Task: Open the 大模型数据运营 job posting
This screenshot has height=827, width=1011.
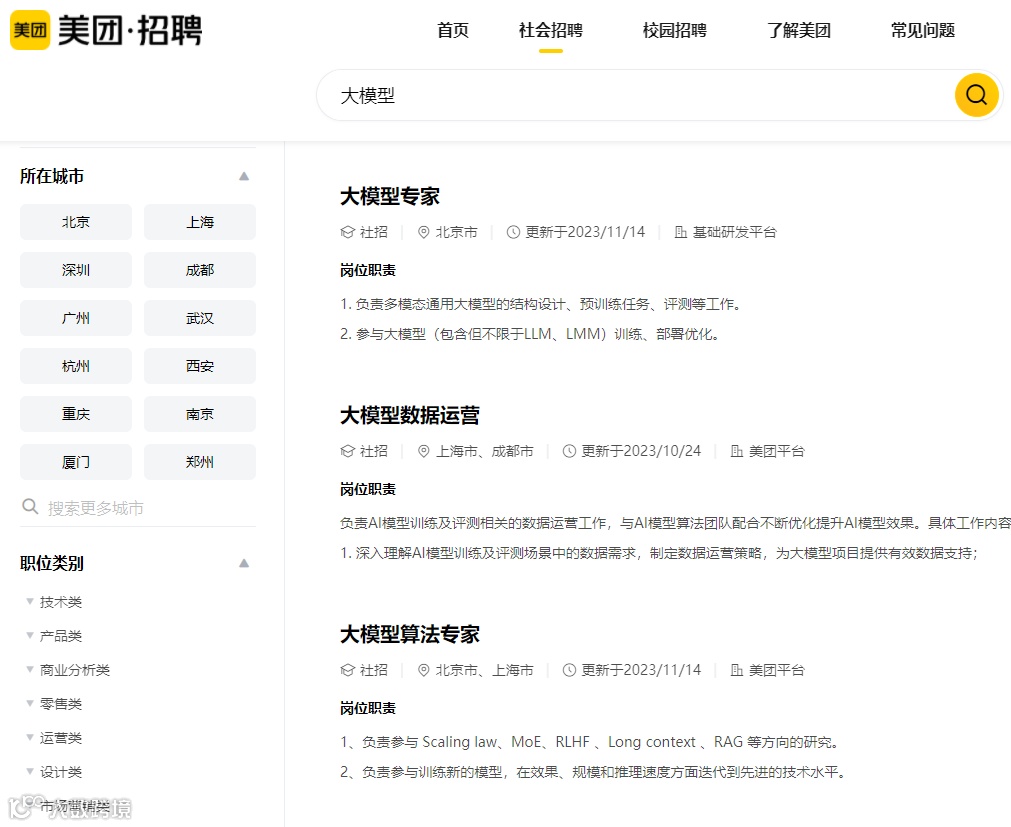Action: (x=409, y=415)
